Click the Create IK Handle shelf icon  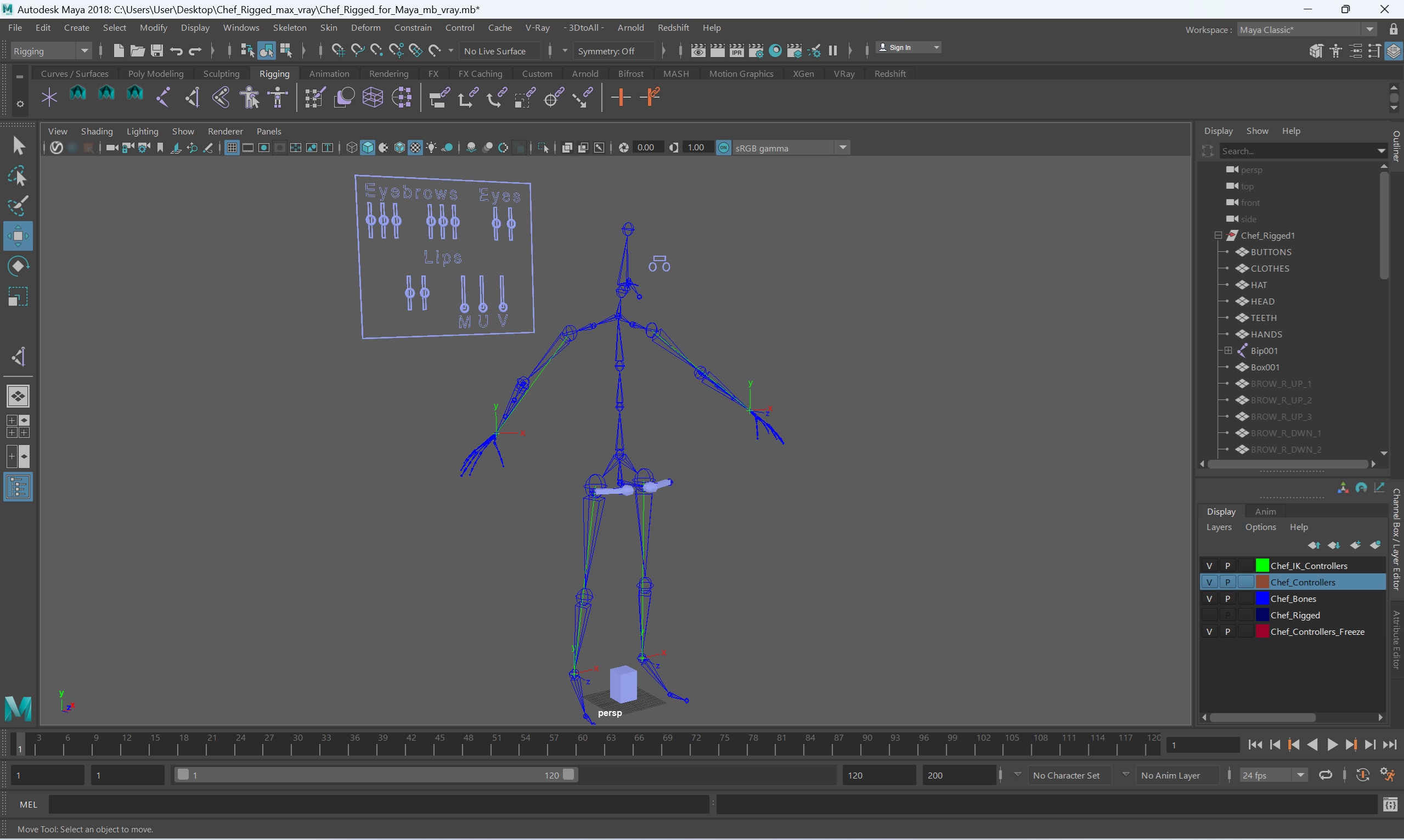pos(193,97)
